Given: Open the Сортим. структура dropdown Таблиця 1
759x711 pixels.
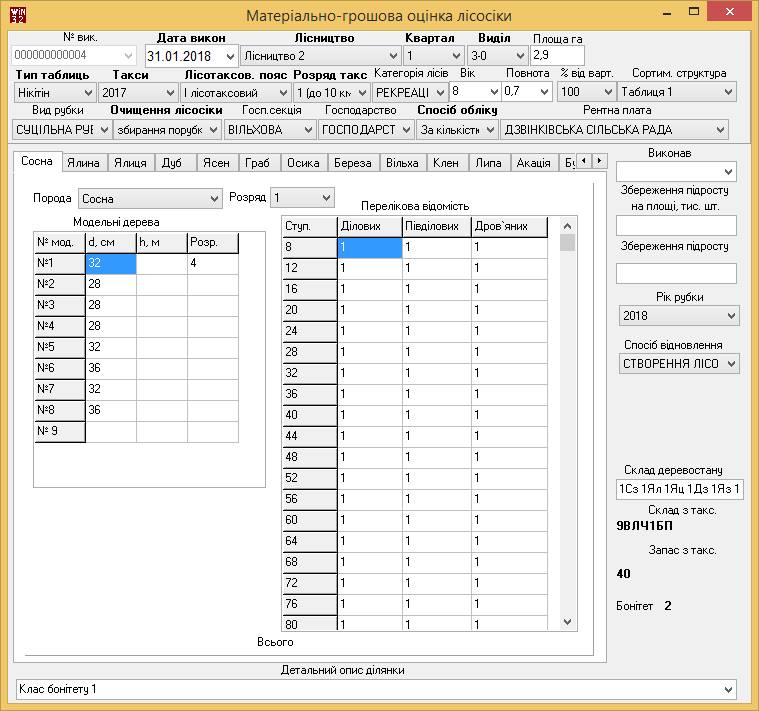Looking at the screenshot, I should point(729,91).
